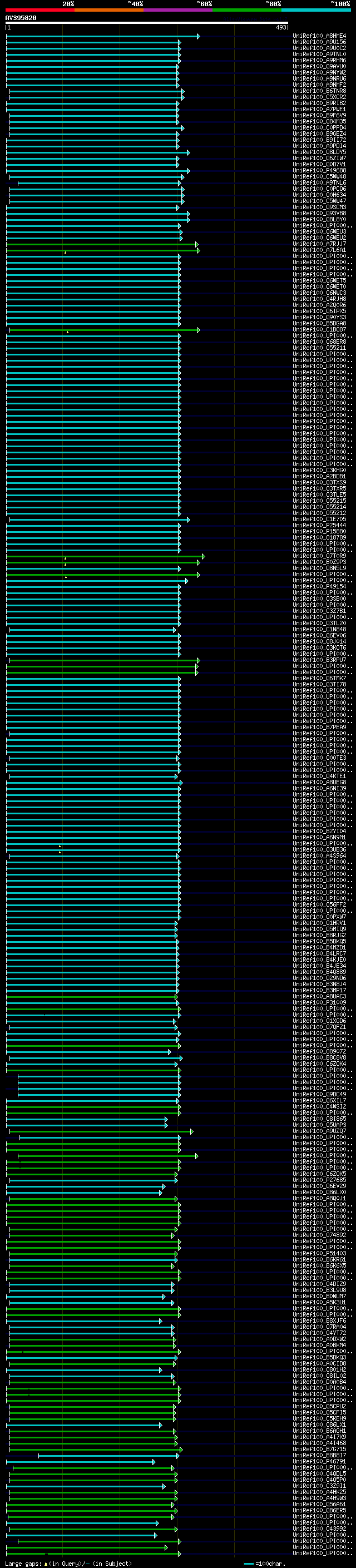The width and height of the screenshot is (356, 1568).
Task: Click the green arrowhead of hit A9UZQ7
Action: tap(191, 1131)
